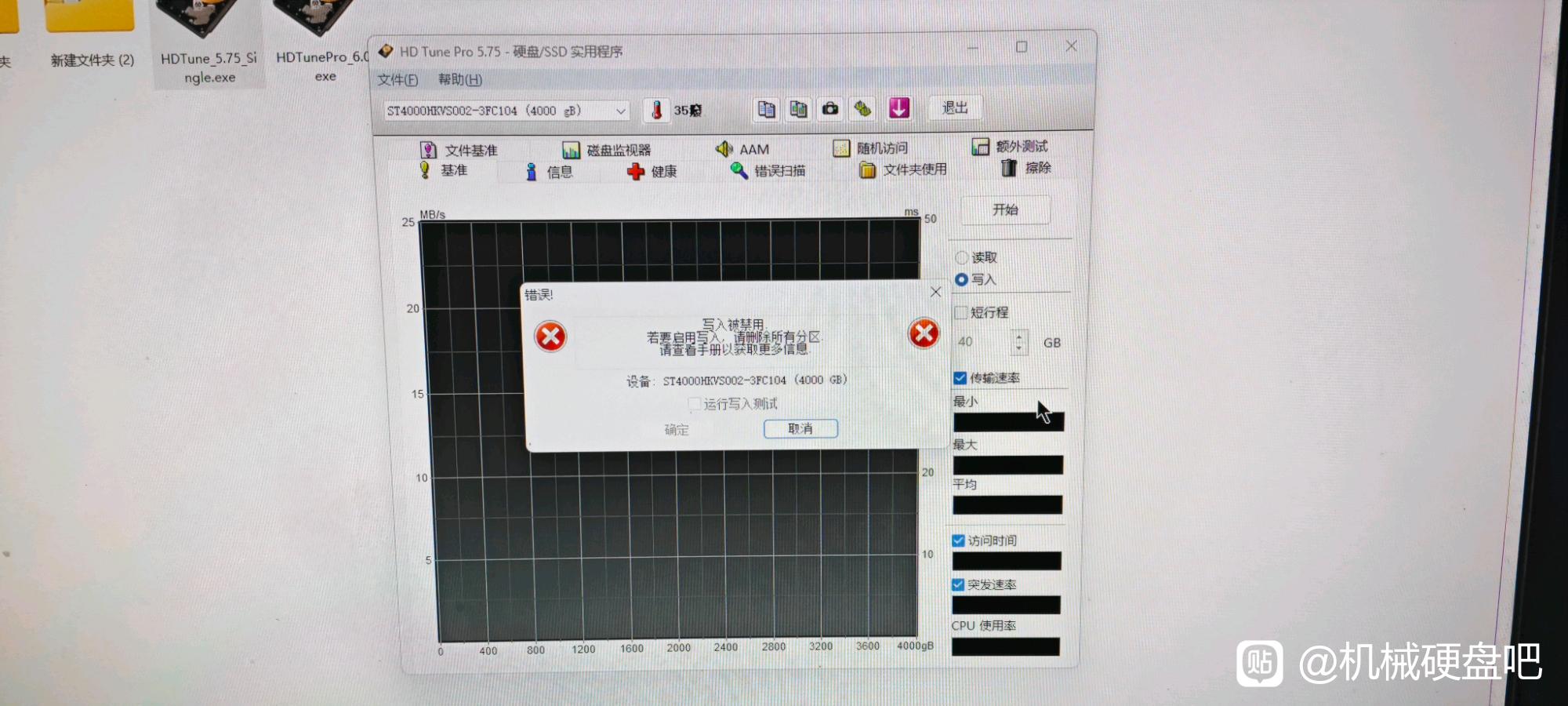Click the camera save screenshot icon
This screenshot has width=1568, height=706.
pyautogui.click(x=830, y=108)
